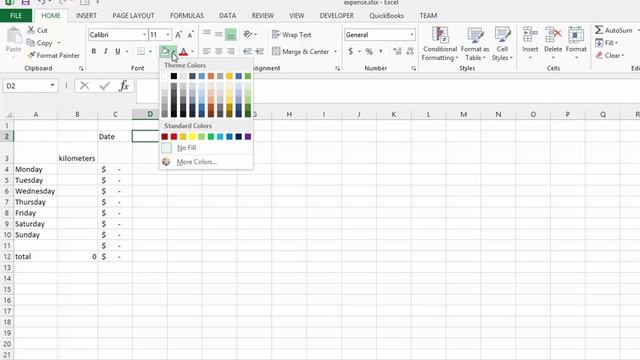Align text left
640x360 pixels.
(x=207, y=51)
